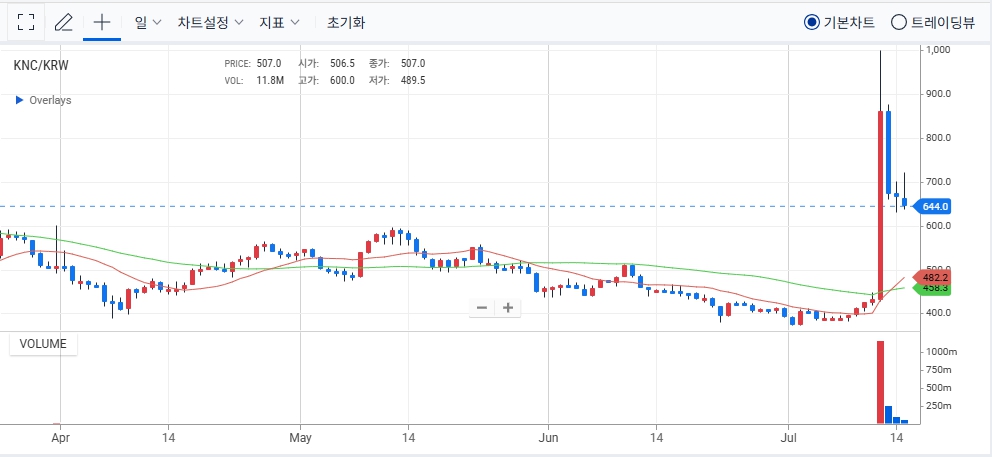The width and height of the screenshot is (992, 457).
Task: Click the green 458.3 moving average tag
Action: (931, 289)
